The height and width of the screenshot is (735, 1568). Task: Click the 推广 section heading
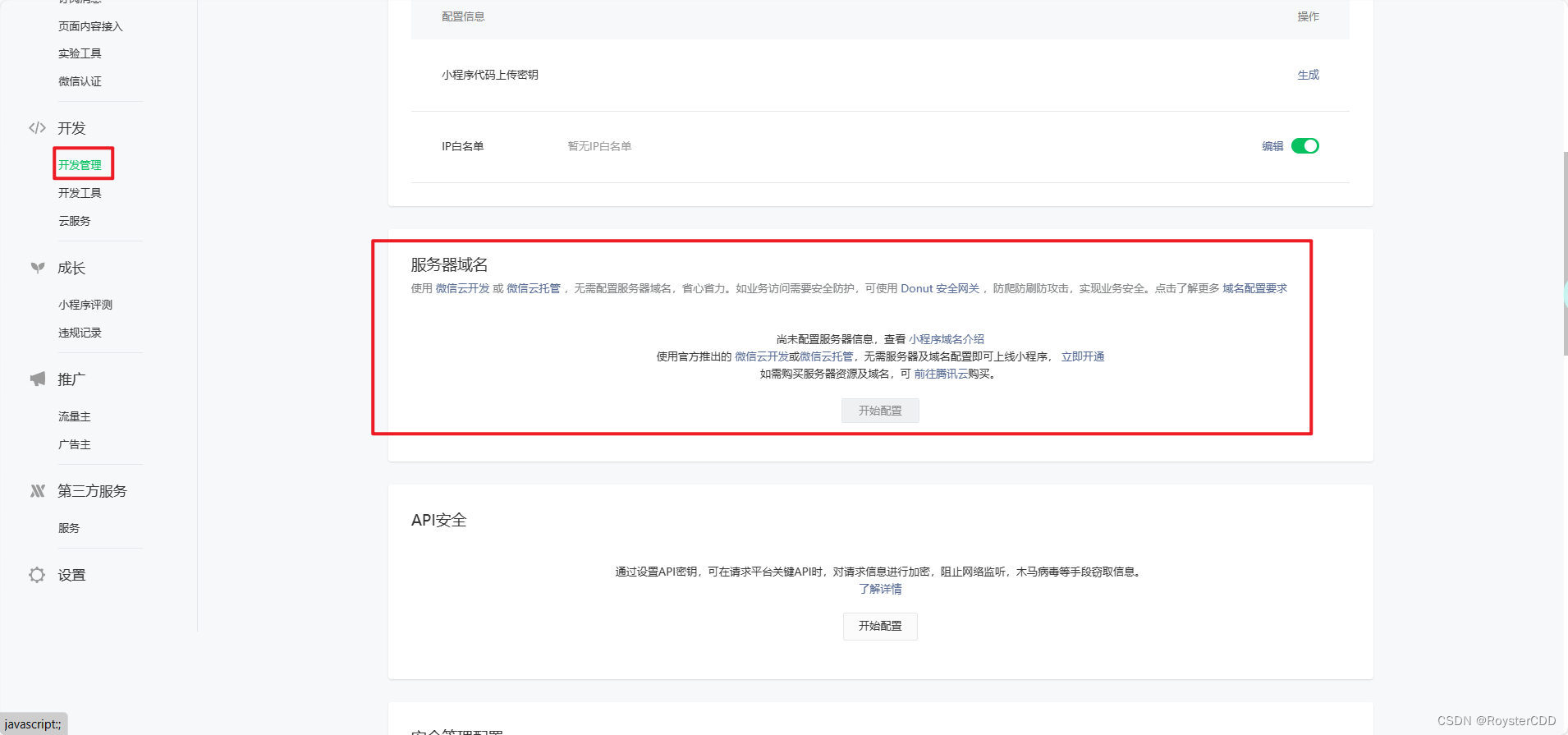(x=71, y=379)
